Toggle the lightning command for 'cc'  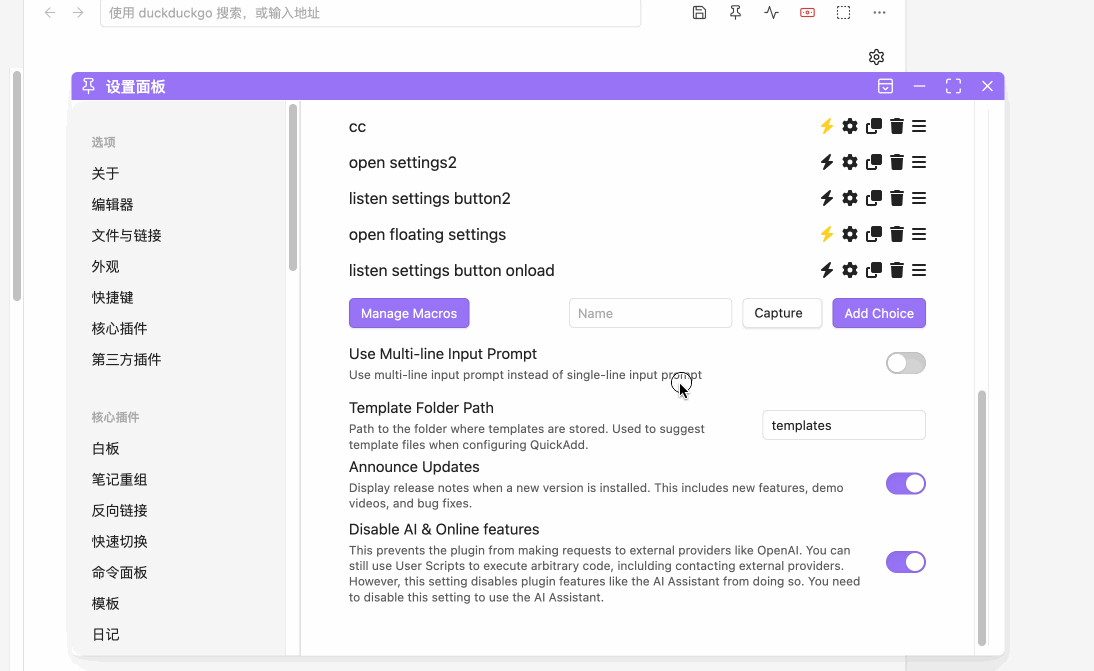coord(827,126)
